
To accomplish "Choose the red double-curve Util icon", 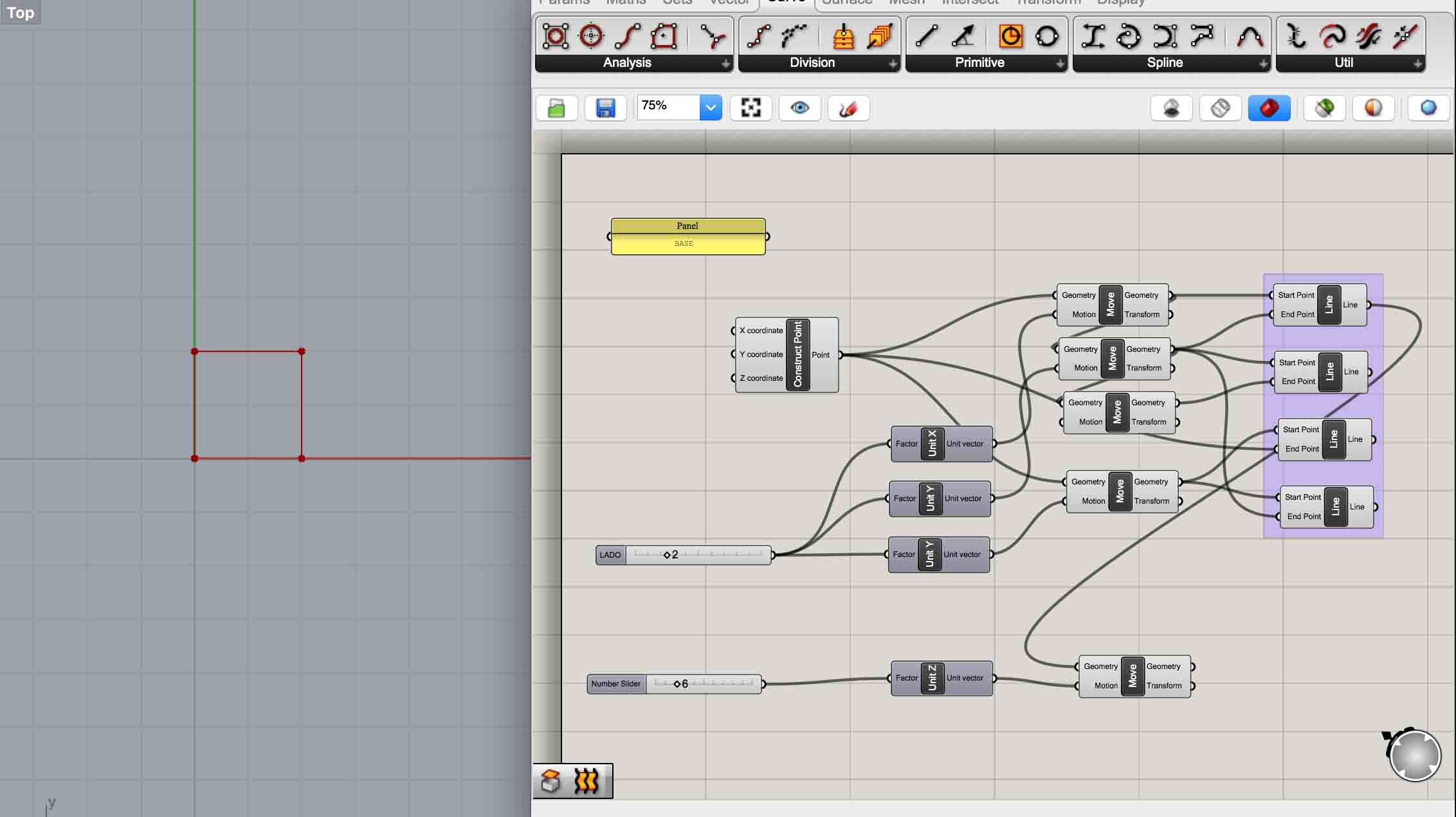I will 1369,36.
